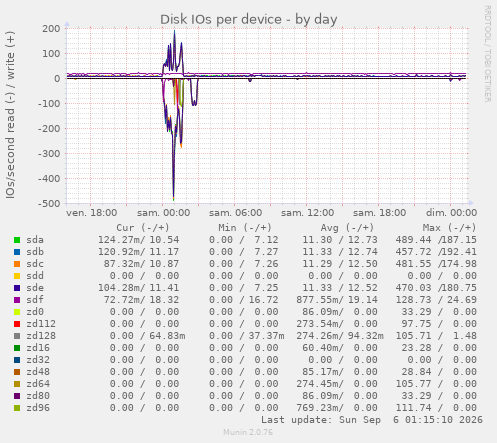Select the zd0 device label

pos(35,312)
